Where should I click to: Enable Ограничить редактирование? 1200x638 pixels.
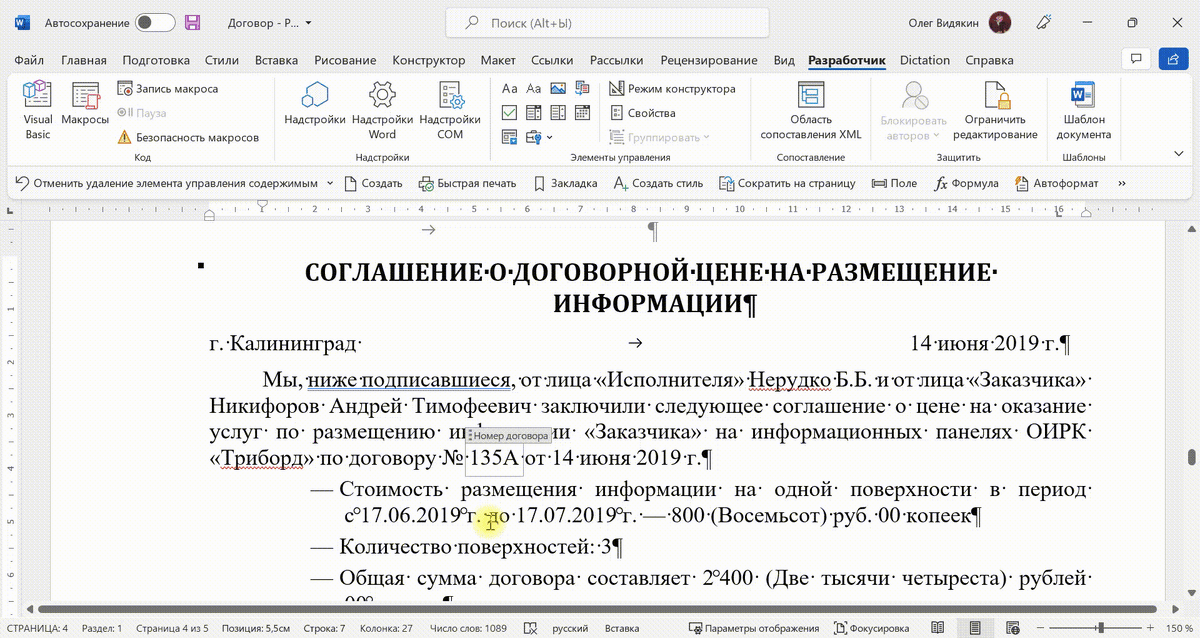(997, 110)
